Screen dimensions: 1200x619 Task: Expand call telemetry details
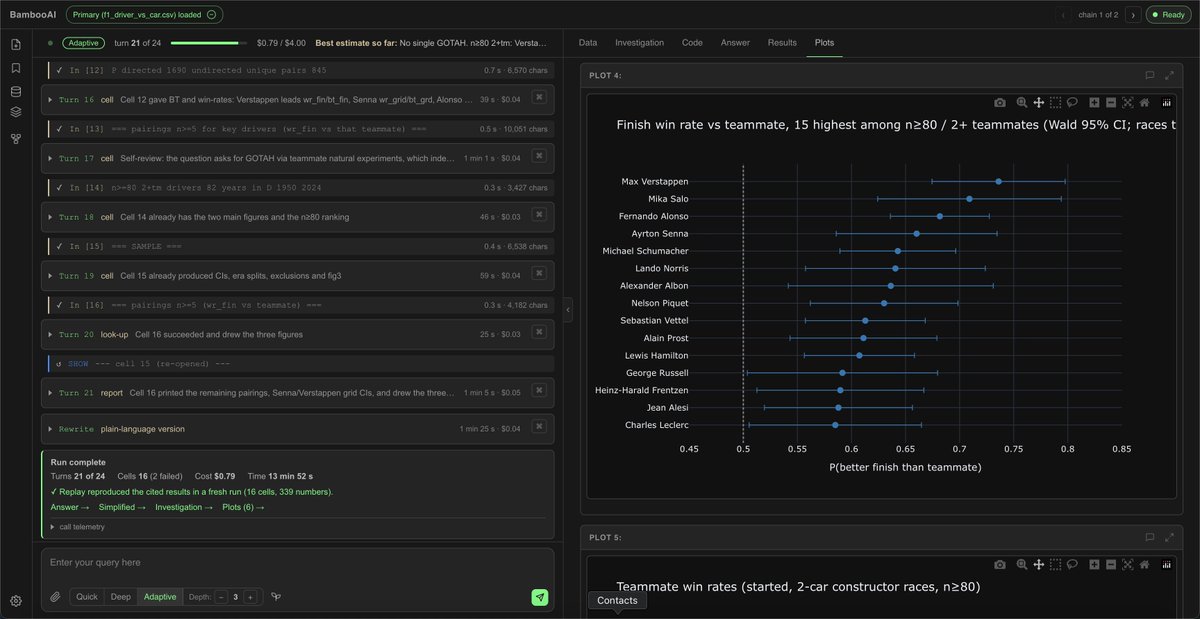tap(78, 526)
